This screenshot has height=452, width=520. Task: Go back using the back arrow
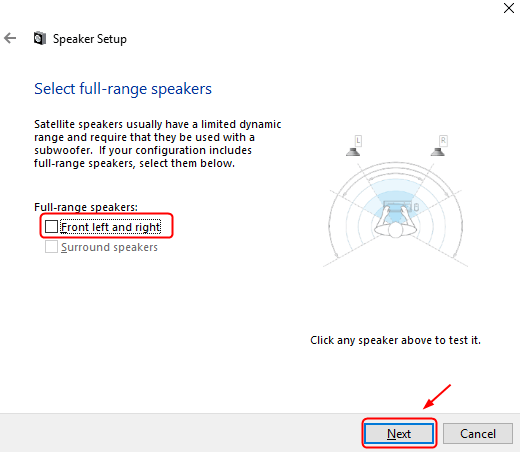coord(10,38)
